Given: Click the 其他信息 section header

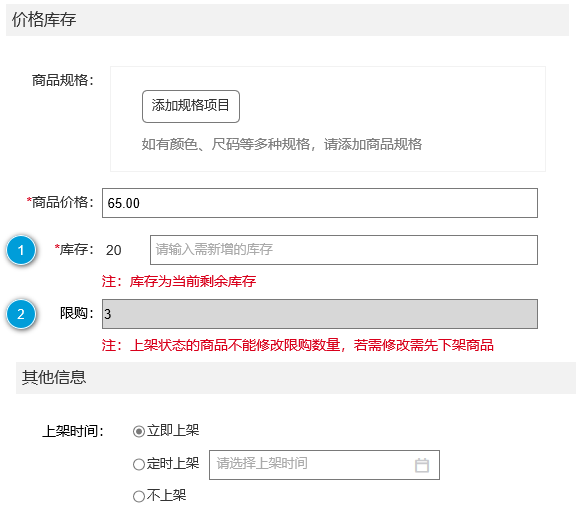Looking at the screenshot, I should point(296,378).
